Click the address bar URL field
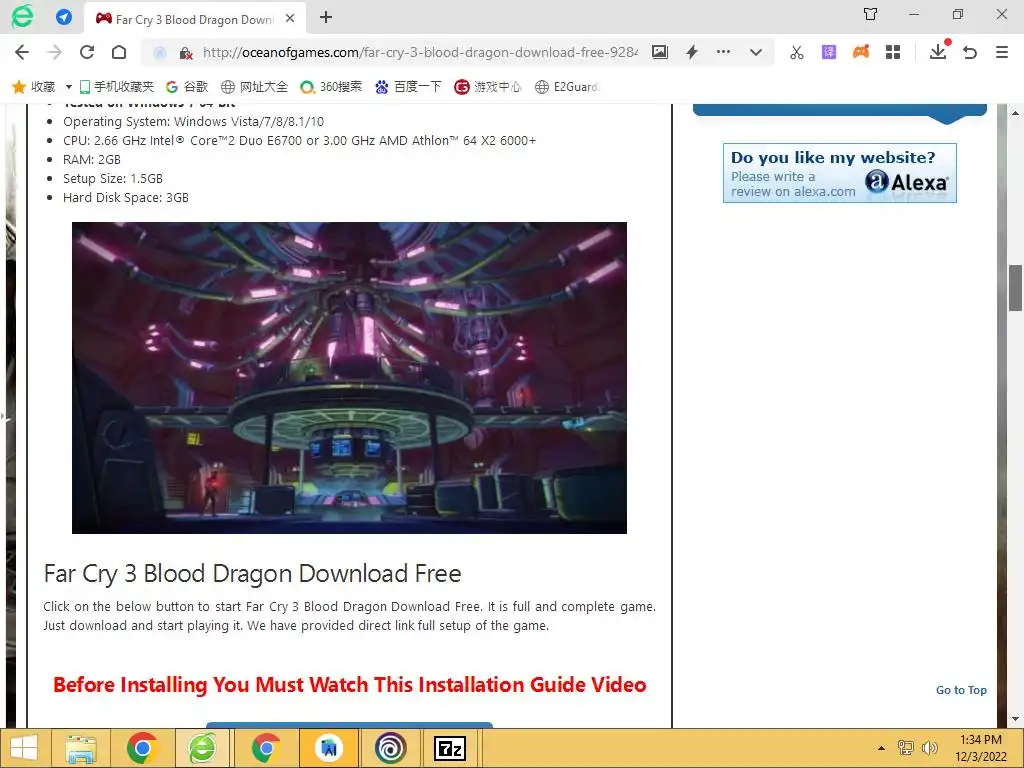The width and height of the screenshot is (1024, 768). tap(419, 52)
